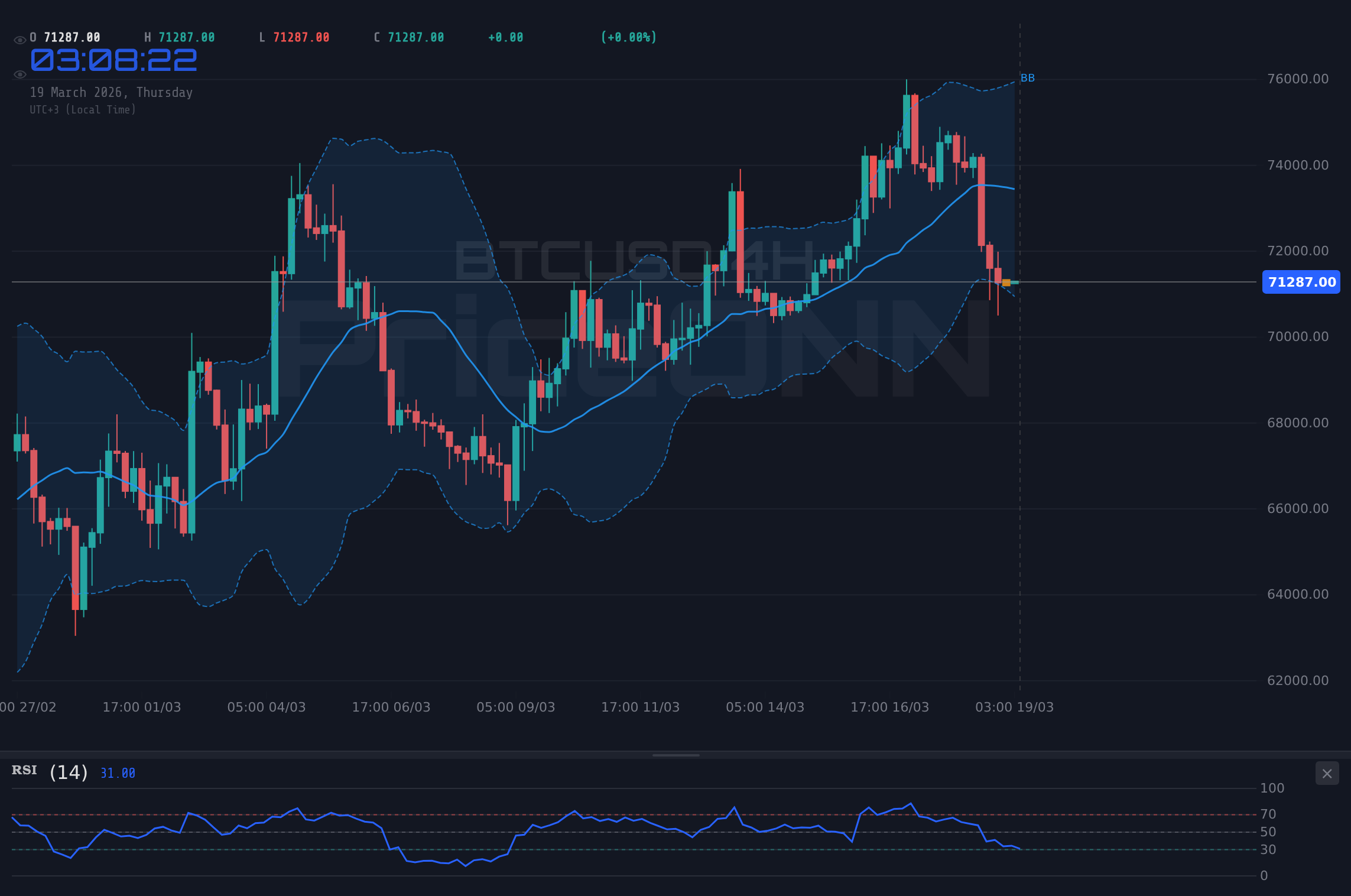The width and height of the screenshot is (1351, 896).
Task: Toggle visibility of the OHLC data row
Action: pyautogui.click(x=20, y=39)
